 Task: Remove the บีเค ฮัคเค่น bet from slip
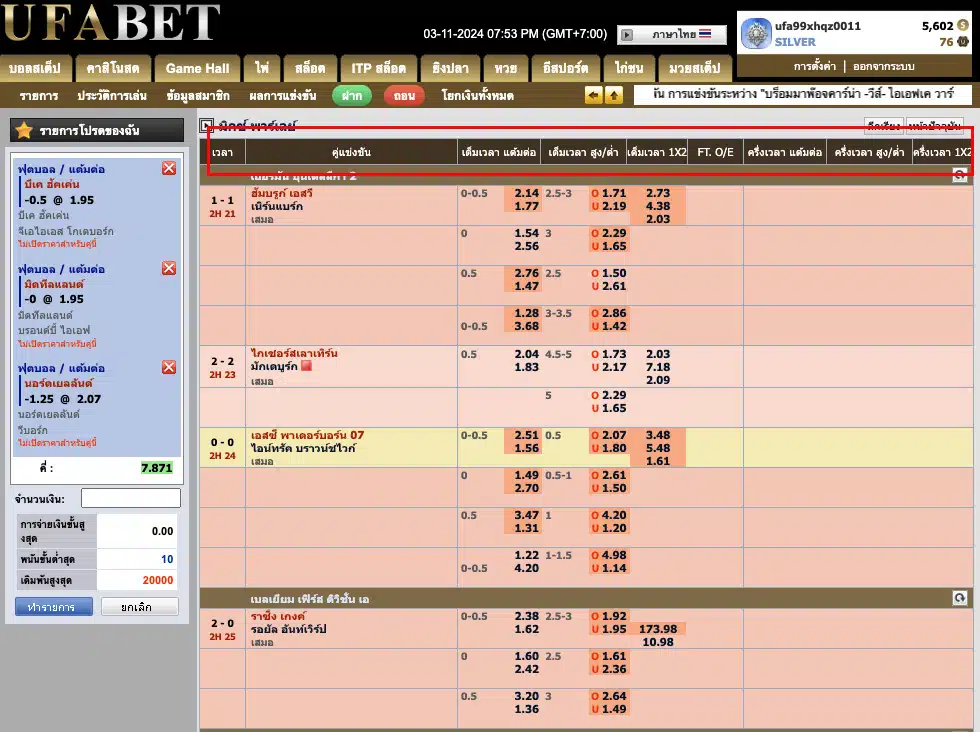point(169,169)
